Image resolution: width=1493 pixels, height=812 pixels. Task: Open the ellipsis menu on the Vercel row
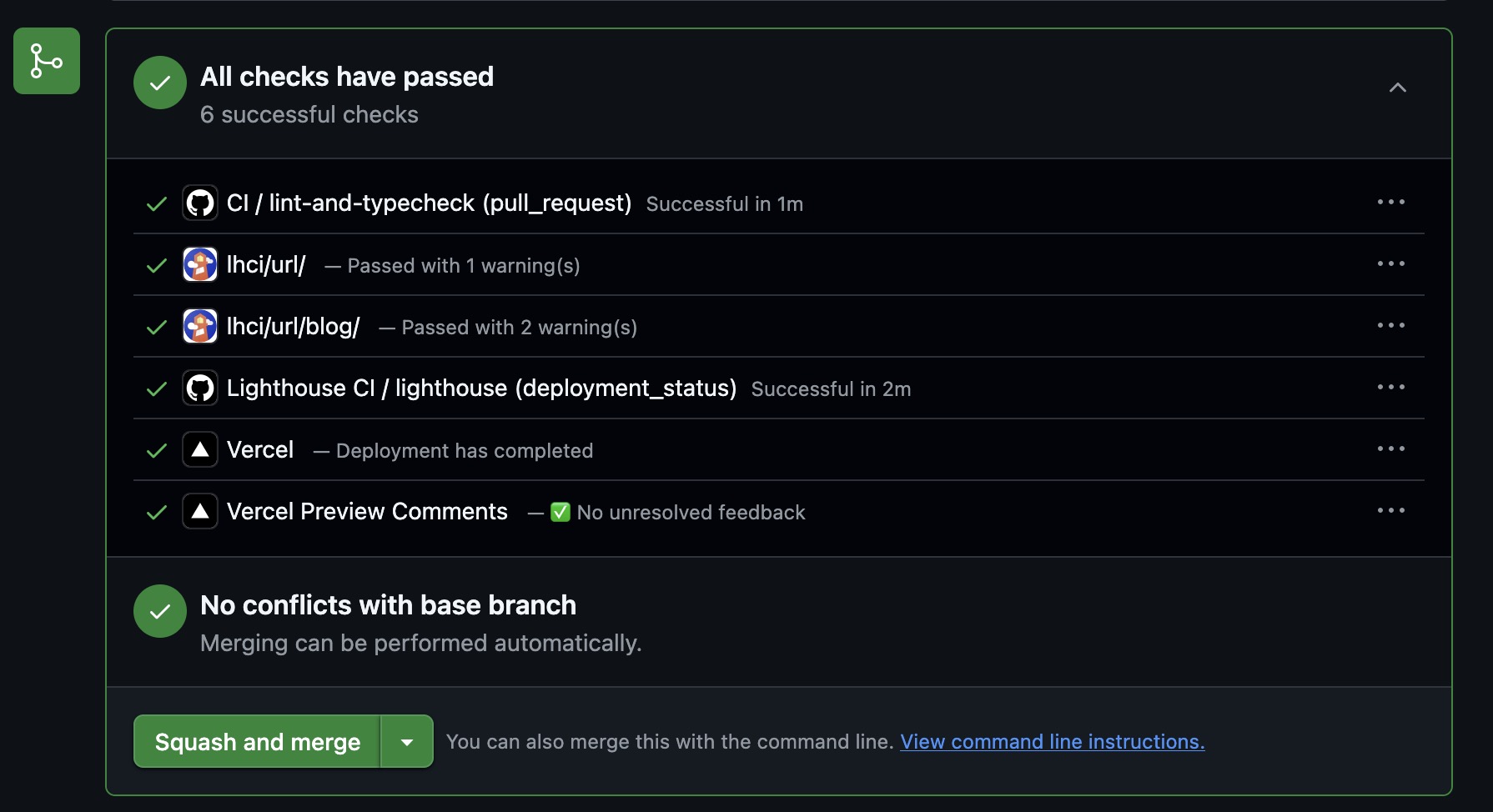pos(1390,449)
